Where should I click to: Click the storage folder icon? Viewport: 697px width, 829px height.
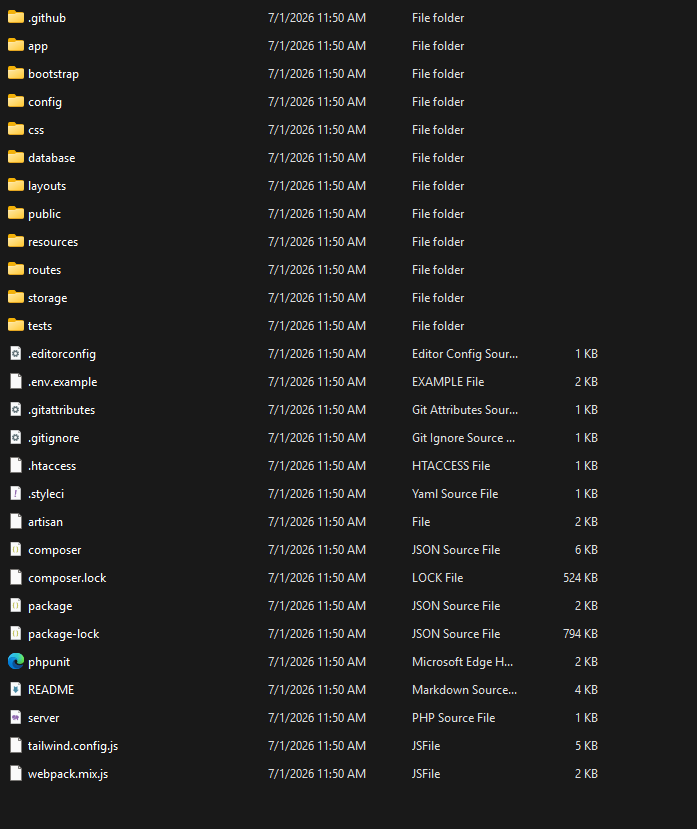[x=16, y=298]
